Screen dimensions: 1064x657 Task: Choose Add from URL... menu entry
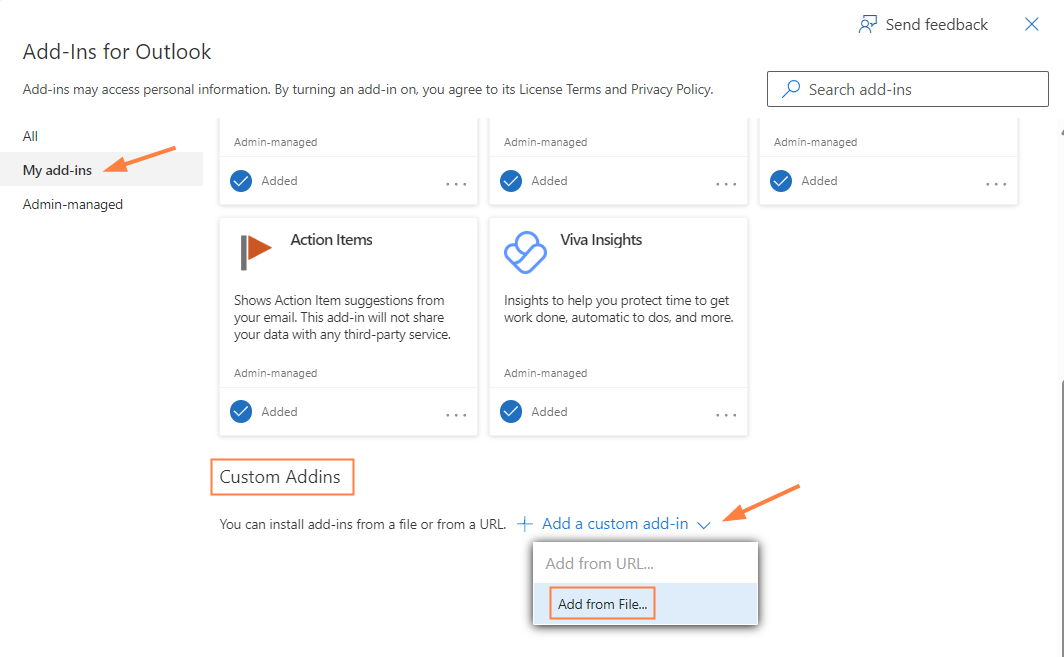coord(645,563)
